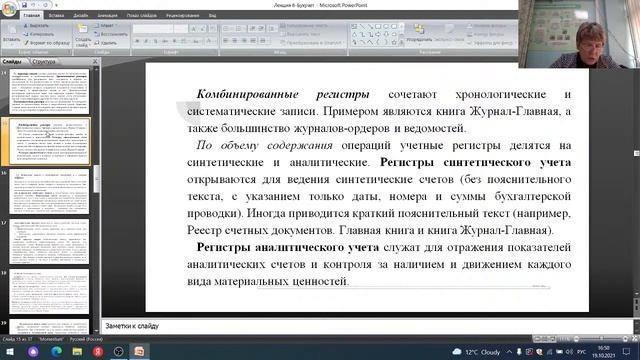Viewport: 640px width, 360px height.
Task: Click Копировать copy command
Action: coord(38,34)
